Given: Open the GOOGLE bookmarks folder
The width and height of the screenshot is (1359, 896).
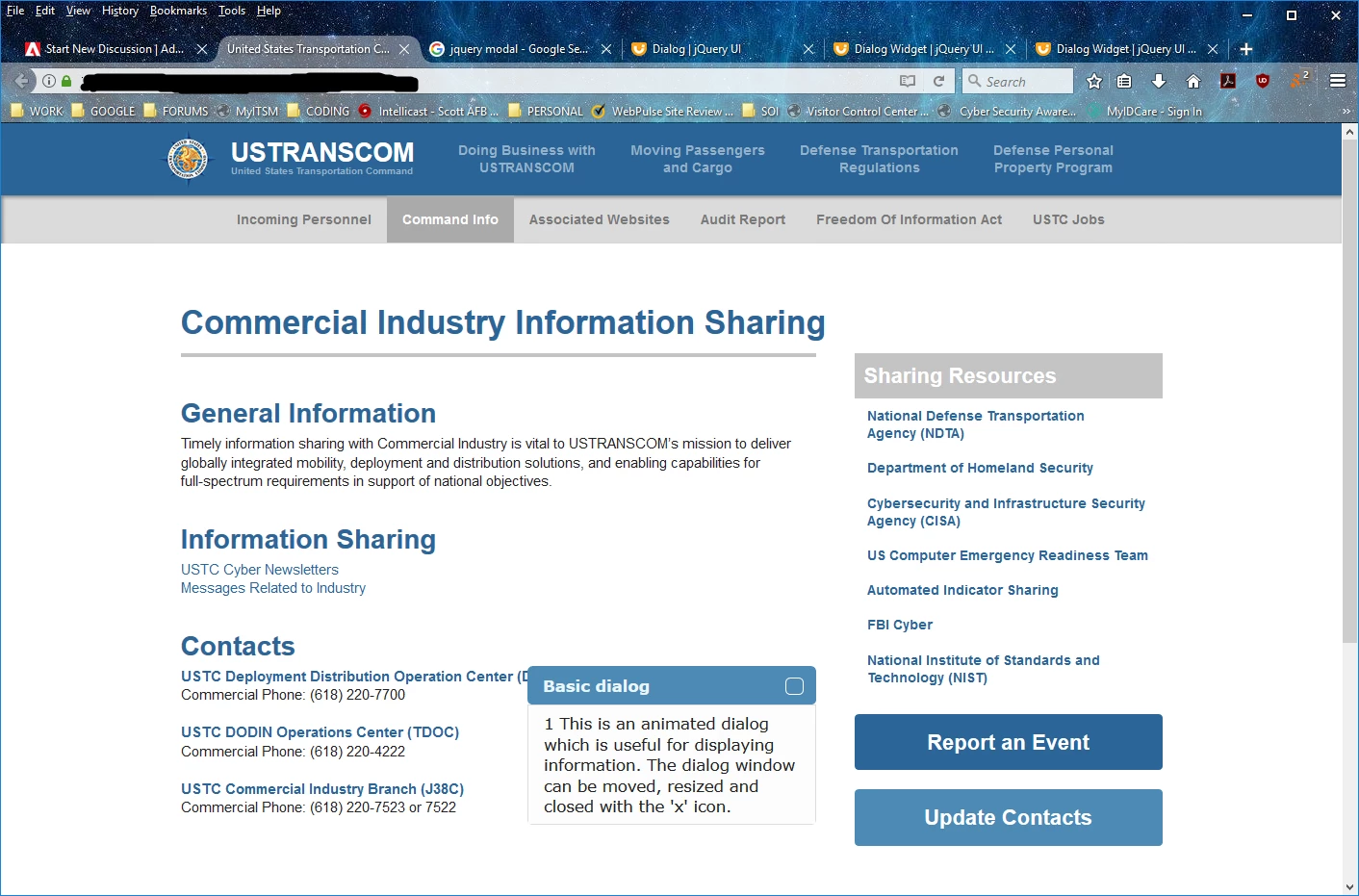Looking at the screenshot, I should [x=103, y=112].
